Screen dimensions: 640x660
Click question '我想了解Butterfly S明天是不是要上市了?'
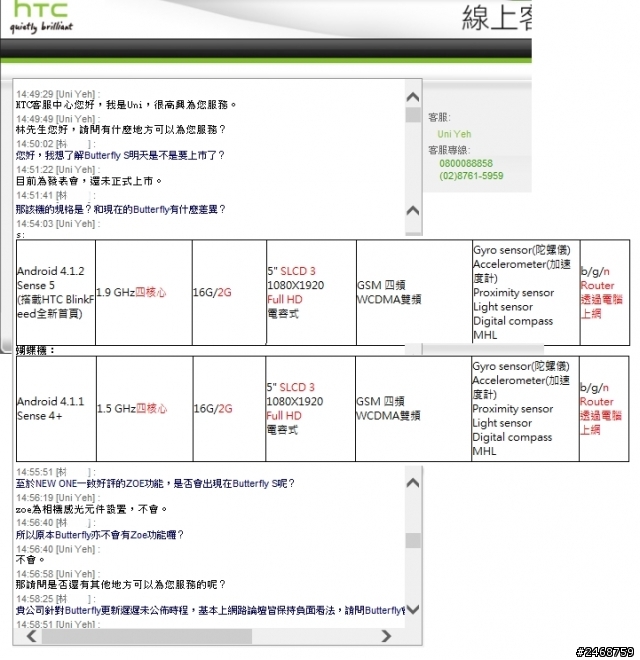point(120,155)
